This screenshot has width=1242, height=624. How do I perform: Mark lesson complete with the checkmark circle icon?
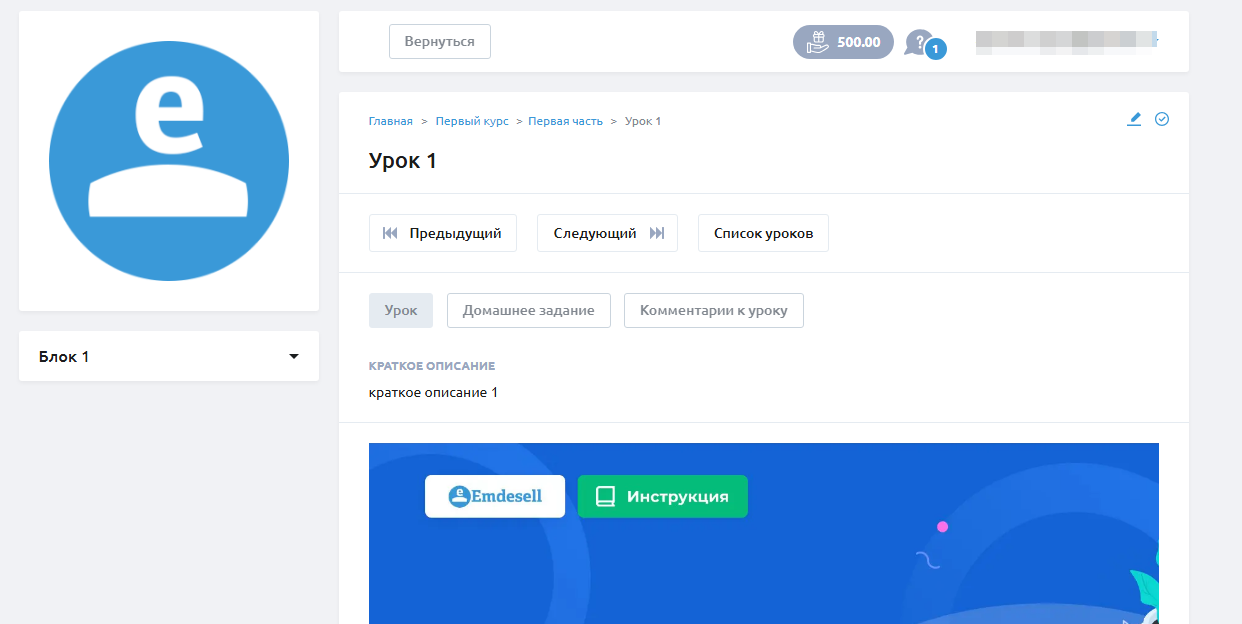coord(1162,119)
